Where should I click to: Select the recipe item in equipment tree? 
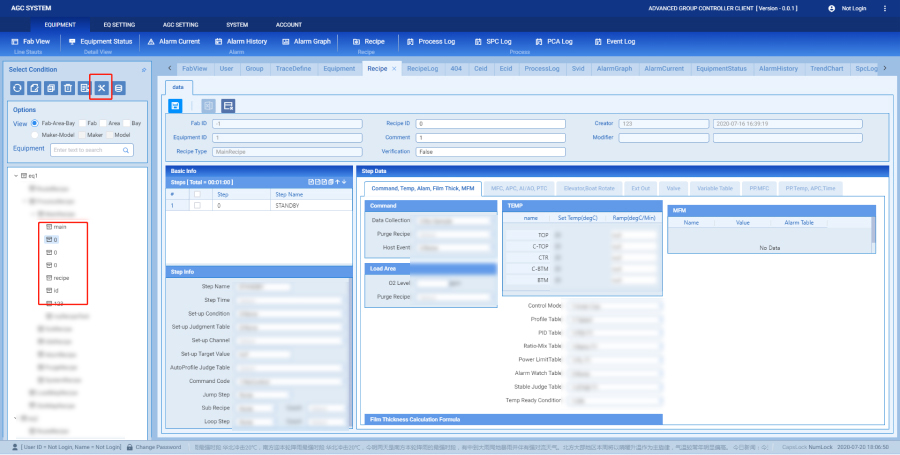point(61,277)
